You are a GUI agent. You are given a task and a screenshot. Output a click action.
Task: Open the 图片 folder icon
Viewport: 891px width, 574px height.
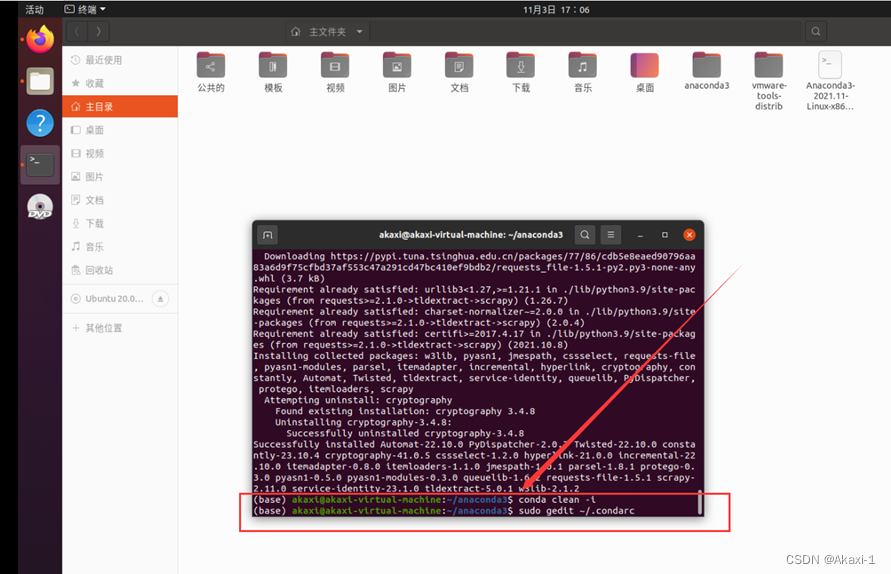coord(397,72)
